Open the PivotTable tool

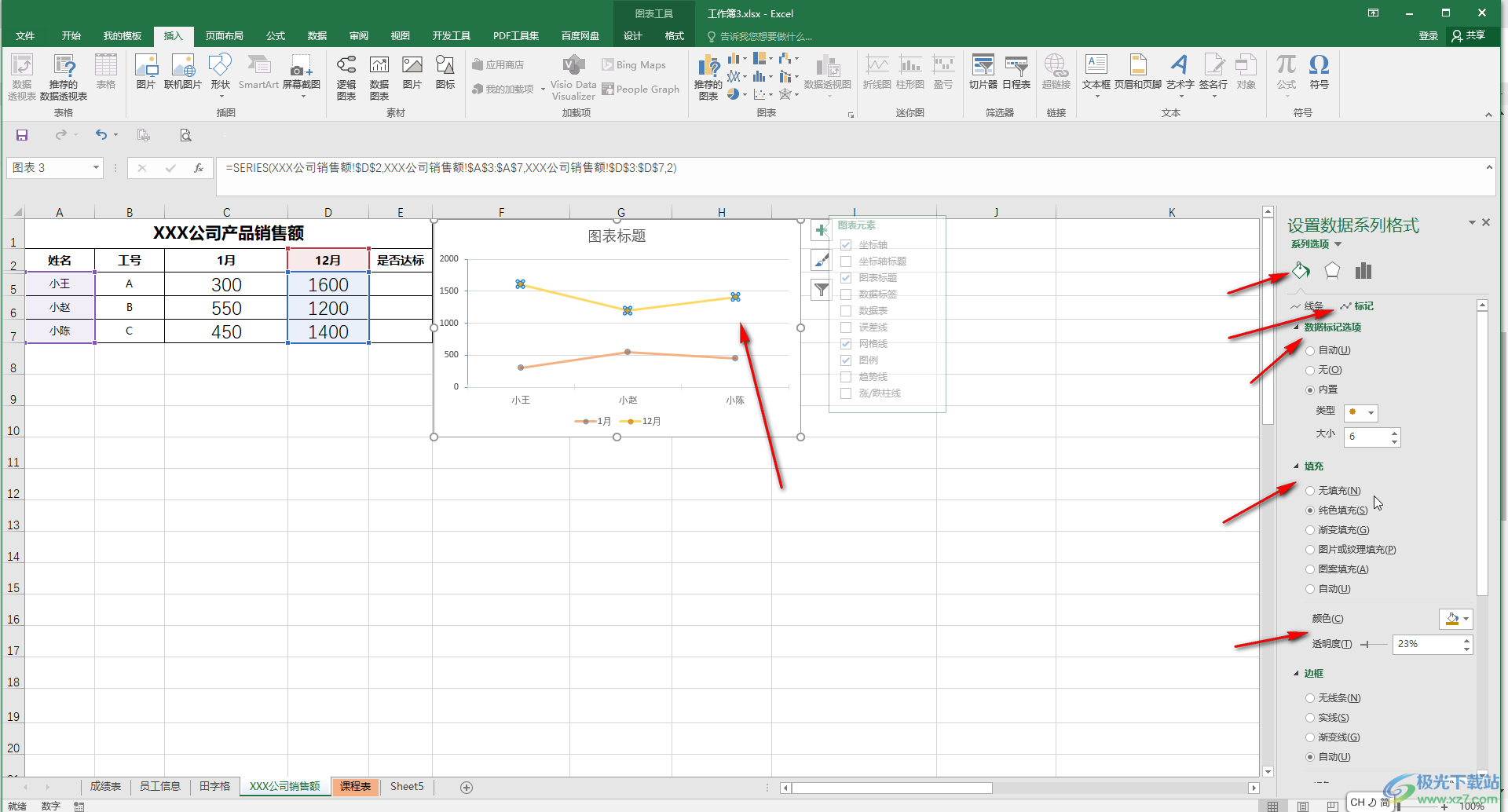pyautogui.click(x=22, y=77)
